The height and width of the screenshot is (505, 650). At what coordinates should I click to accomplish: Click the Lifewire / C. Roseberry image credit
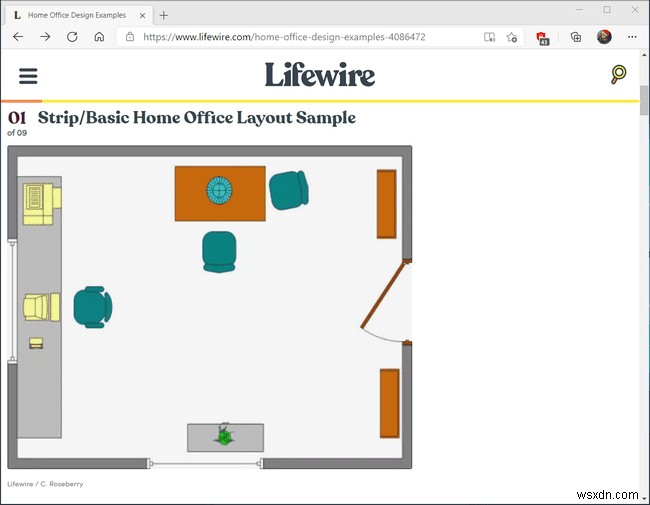coord(45,484)
